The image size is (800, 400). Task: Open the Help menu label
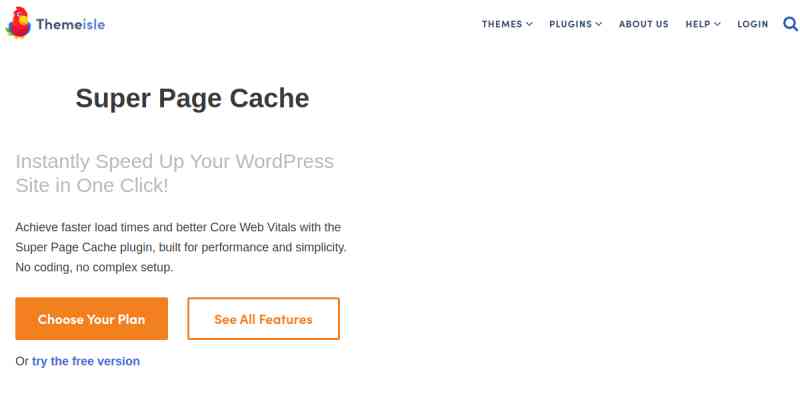click(697, 24)
